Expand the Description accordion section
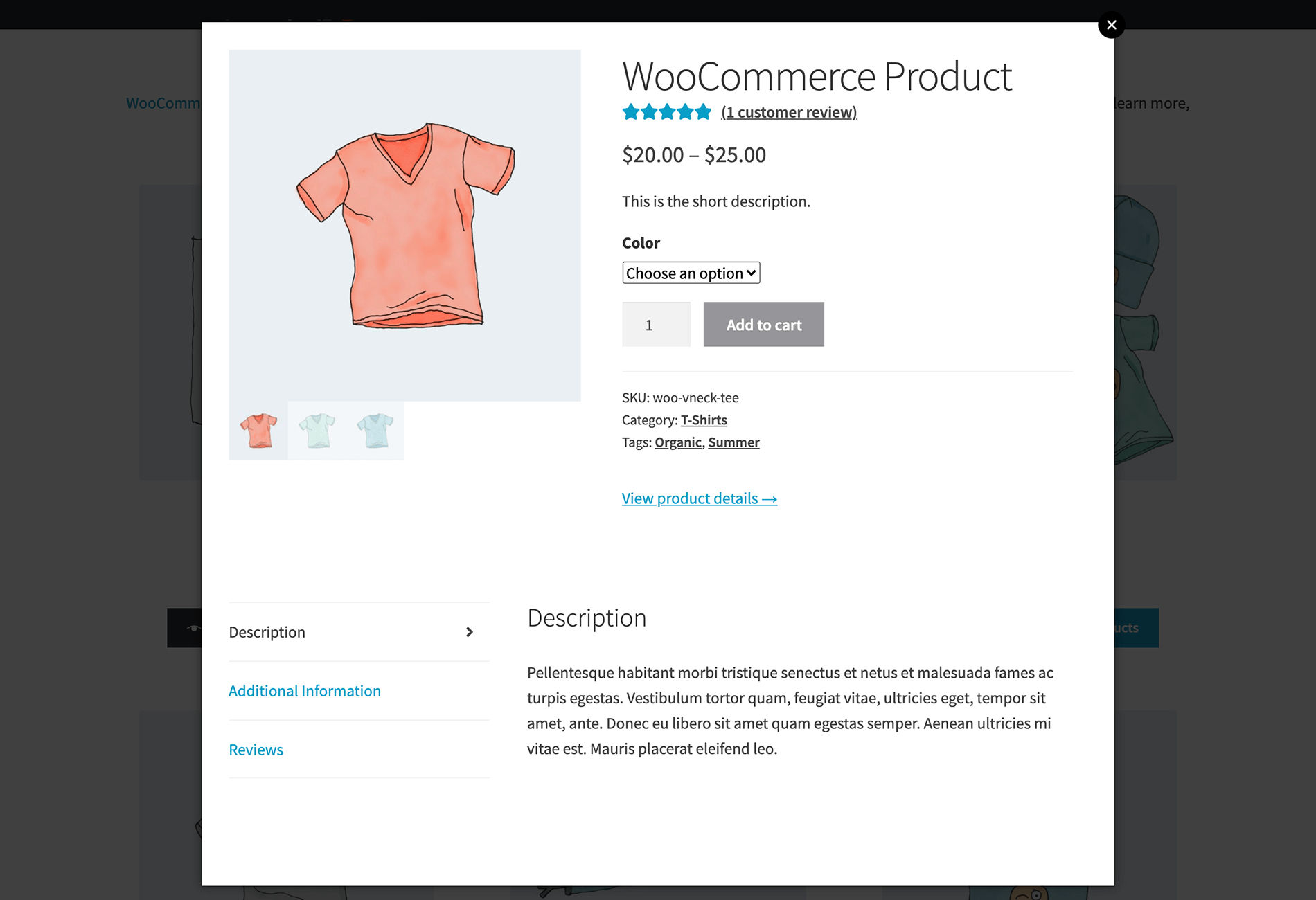This screenshot has width=1316, height=900. 267,632
